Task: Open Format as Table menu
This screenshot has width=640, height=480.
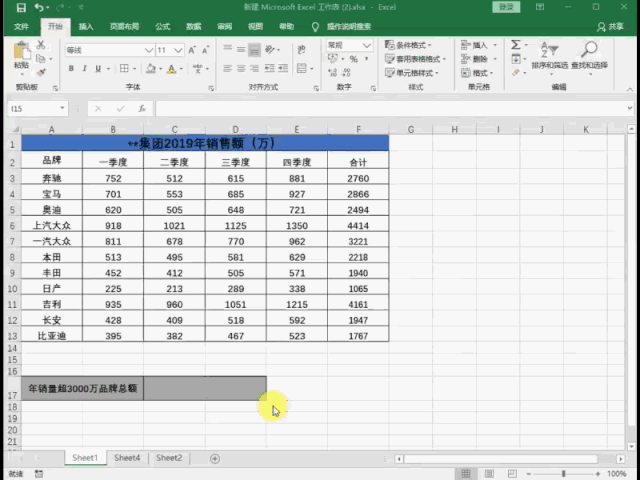Action: click(x=416, y=59)
